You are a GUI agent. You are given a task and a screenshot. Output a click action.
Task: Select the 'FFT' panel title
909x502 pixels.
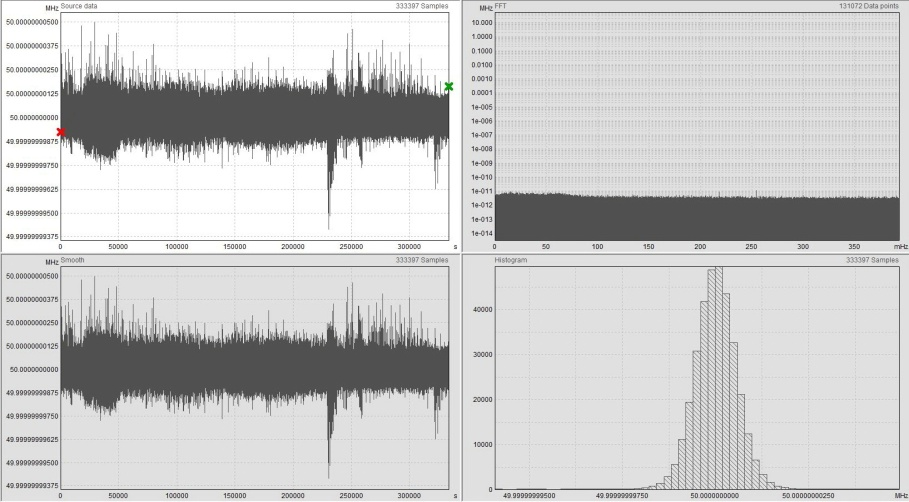tap(500, 6)
